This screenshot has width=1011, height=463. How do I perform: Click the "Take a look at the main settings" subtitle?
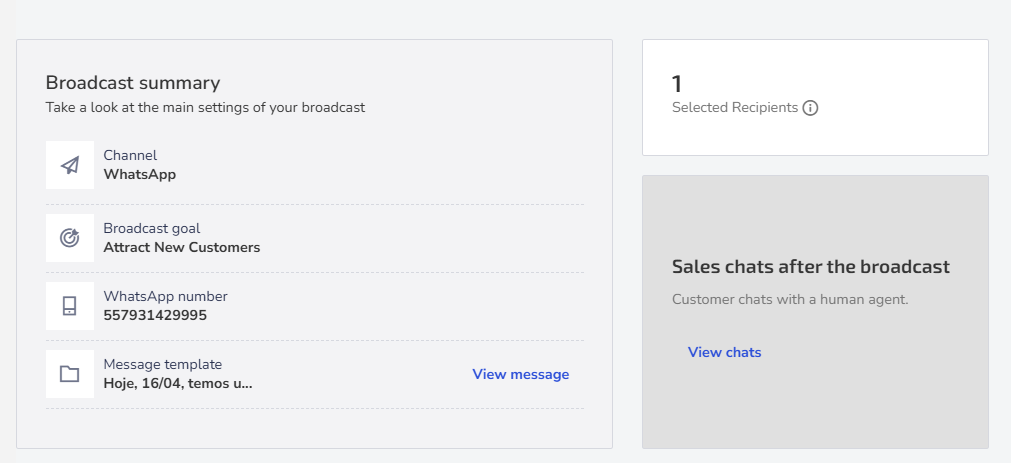click(205, 107)
